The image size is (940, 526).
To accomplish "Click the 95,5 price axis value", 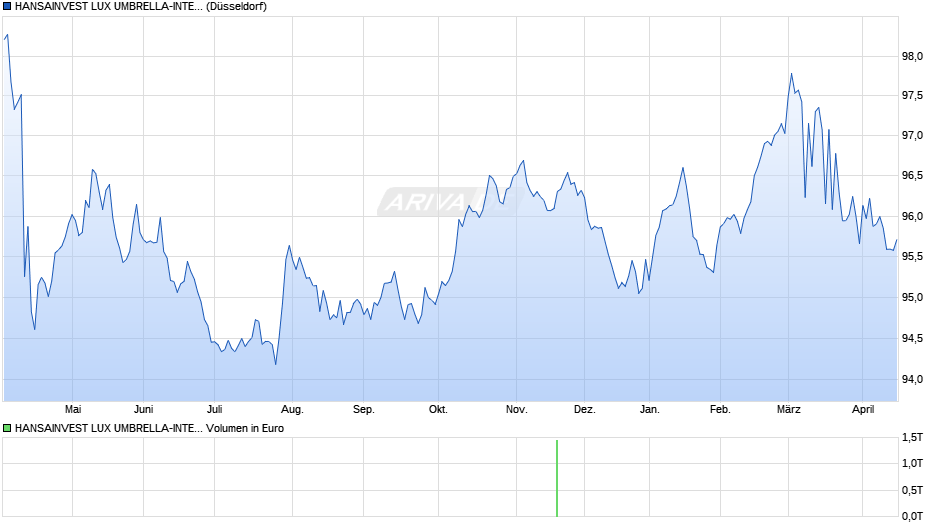I will point(912,257).
